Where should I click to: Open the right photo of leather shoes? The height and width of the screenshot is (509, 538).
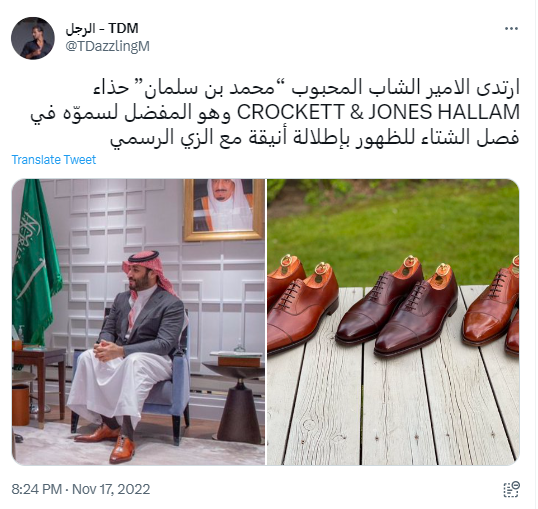393,322
